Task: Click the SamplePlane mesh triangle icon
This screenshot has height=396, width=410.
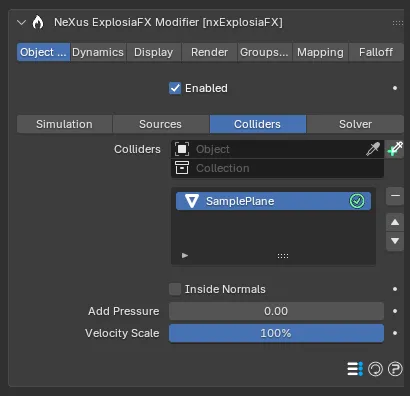Action: click(x=192, y=201)
